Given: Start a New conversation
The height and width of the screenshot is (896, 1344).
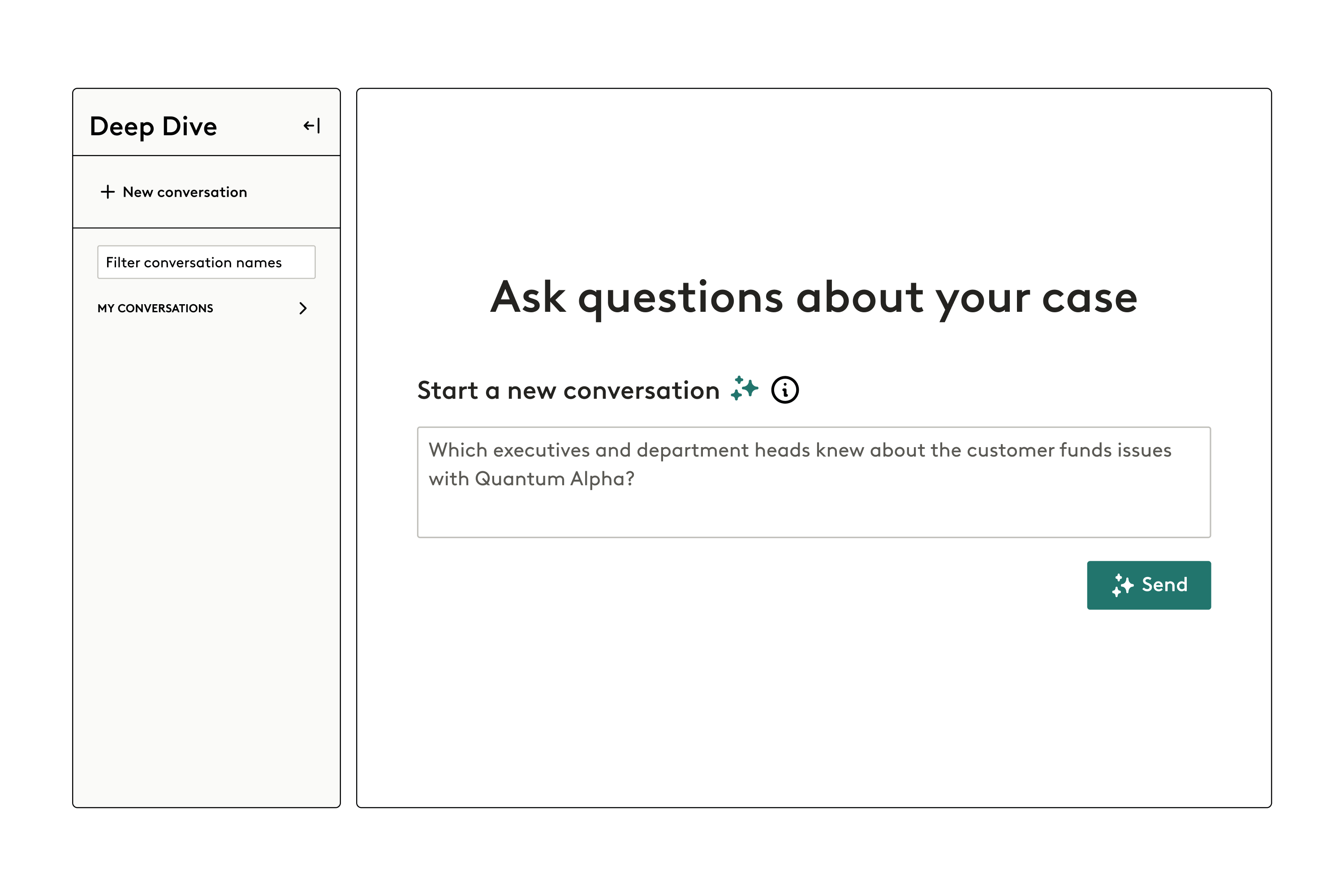Looking at the screenshot, I should (x=174, y=192).
